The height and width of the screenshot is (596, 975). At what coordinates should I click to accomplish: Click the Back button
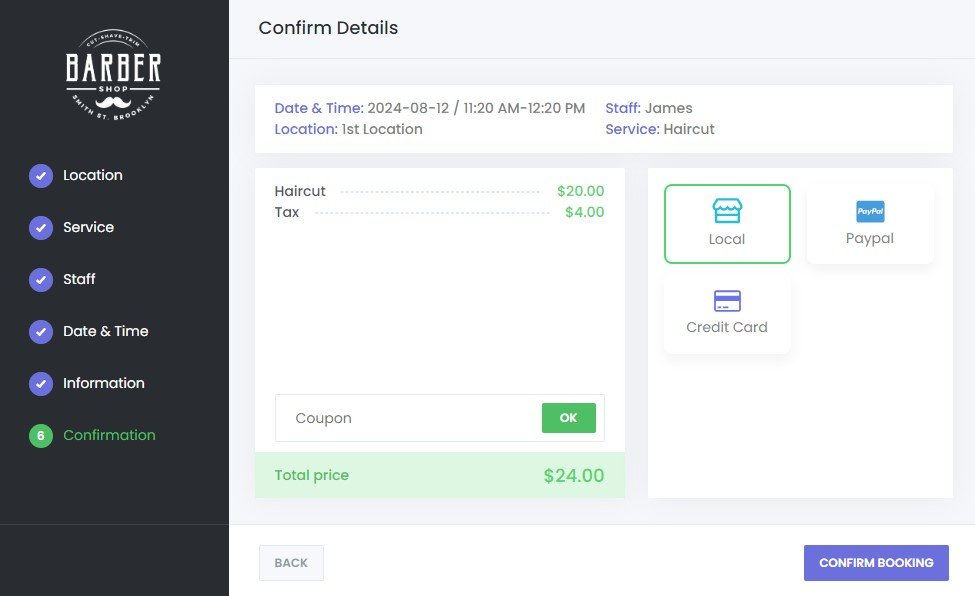(x=291, y=563)
